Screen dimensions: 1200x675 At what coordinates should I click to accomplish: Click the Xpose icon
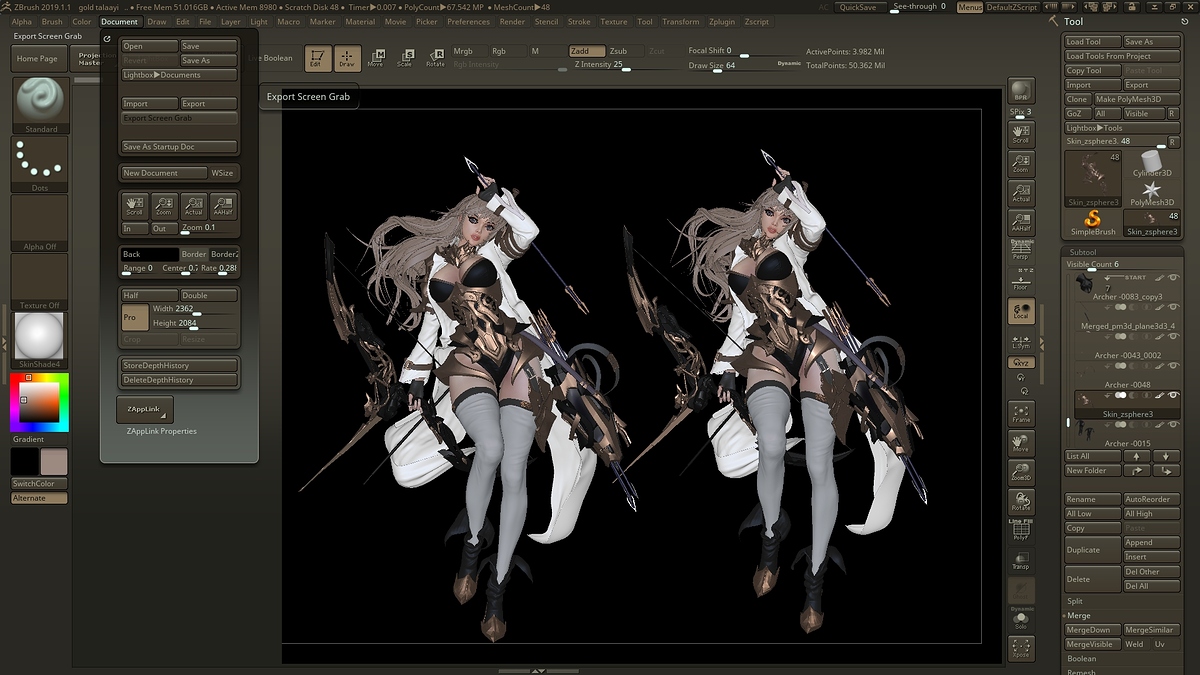[1020, 649]
